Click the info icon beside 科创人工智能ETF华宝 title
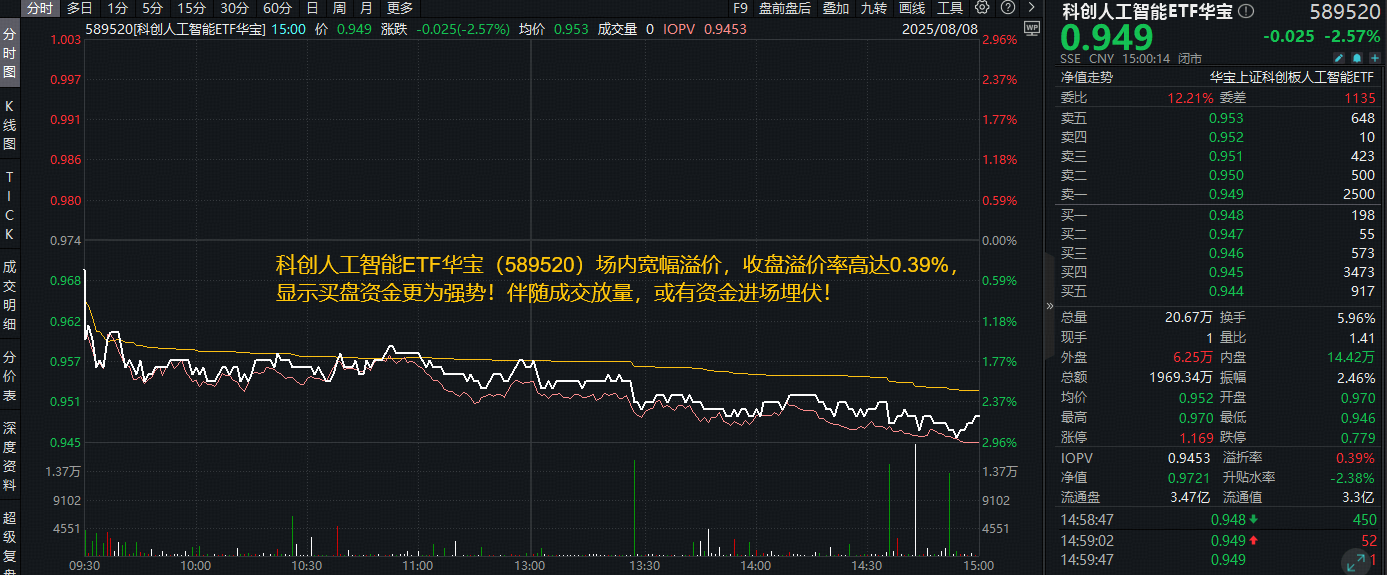This screenshot has width=1387, height=575. pos(1245,11)
